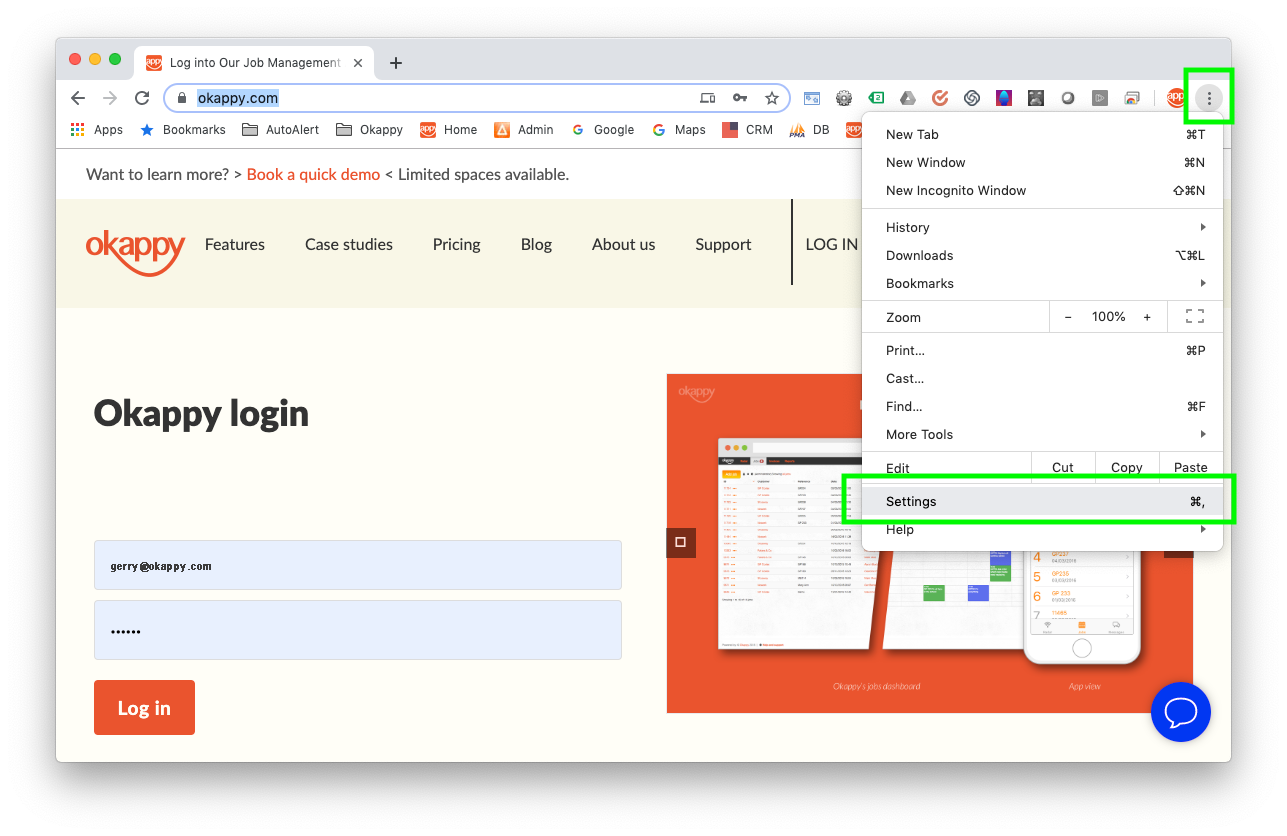This screenshot has width=1287, height=836.
Task: Open Settings from the Chrome menu
Action: pos(1043,502)
